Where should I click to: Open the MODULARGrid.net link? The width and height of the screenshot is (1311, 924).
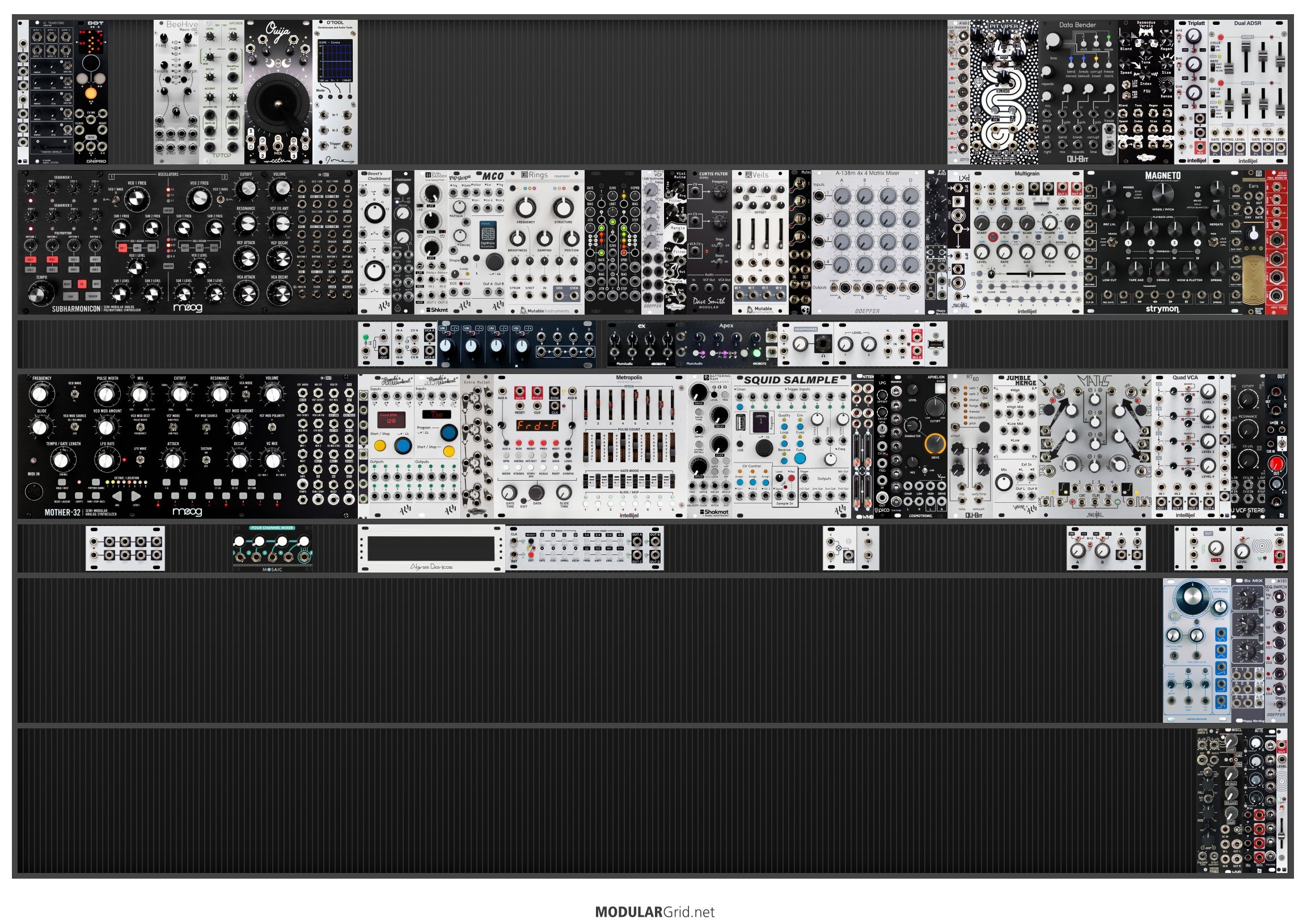tap(655, 912)
